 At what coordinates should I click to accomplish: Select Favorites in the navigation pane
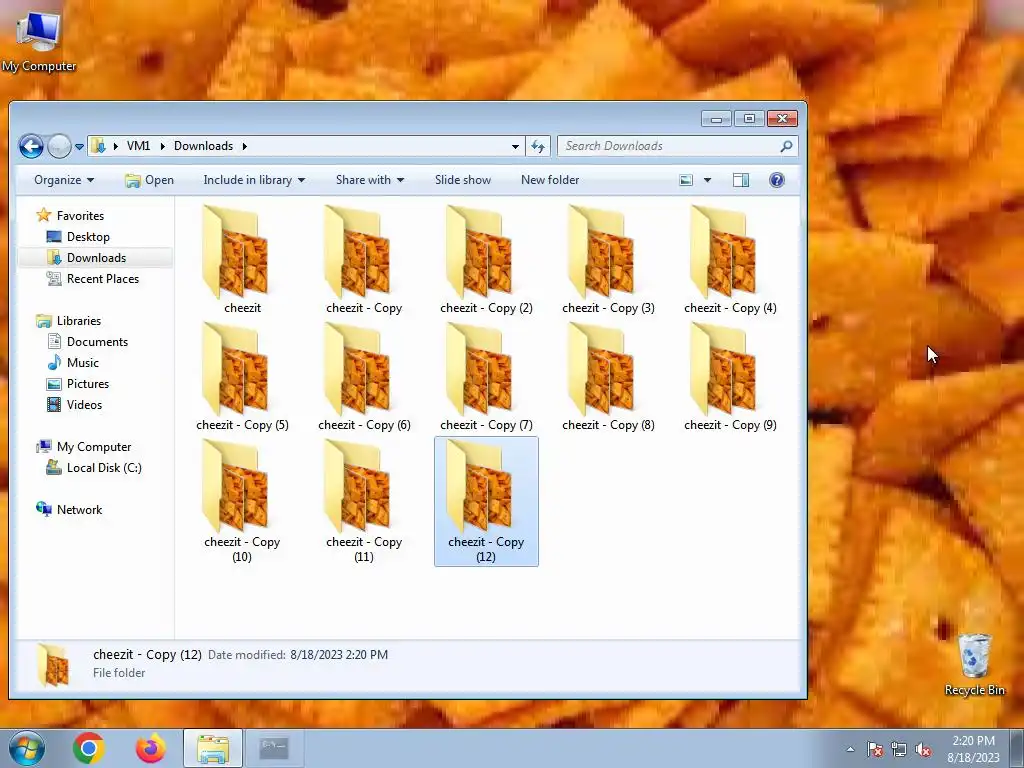pyautogui.click(x=71, y=216)
